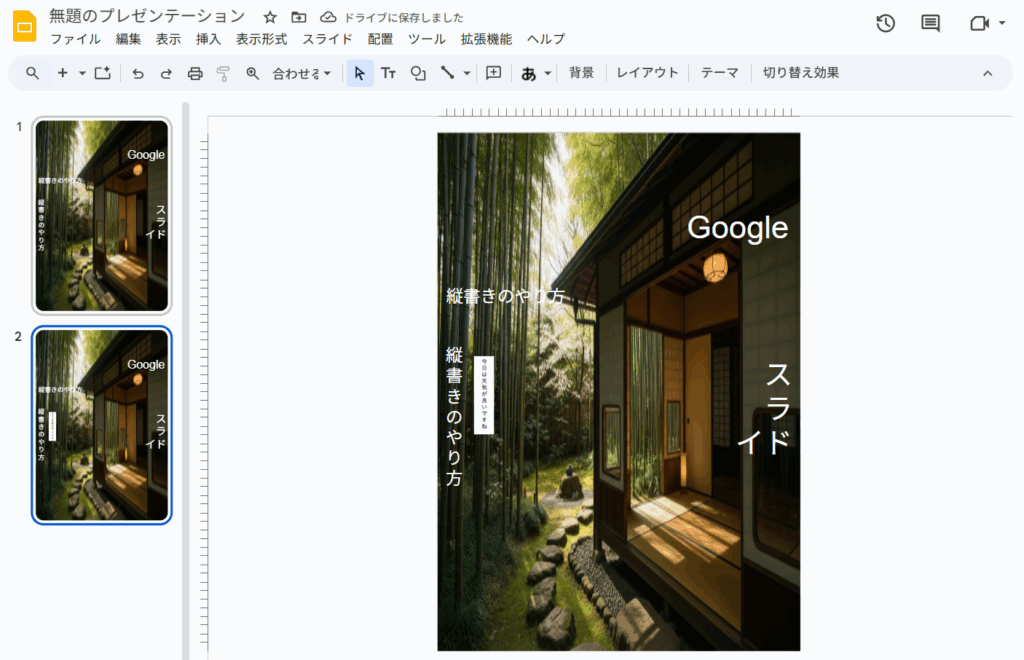Open the search menus magnifier
The height and width of the screenshot is (660, 1024).
point(33,73)
